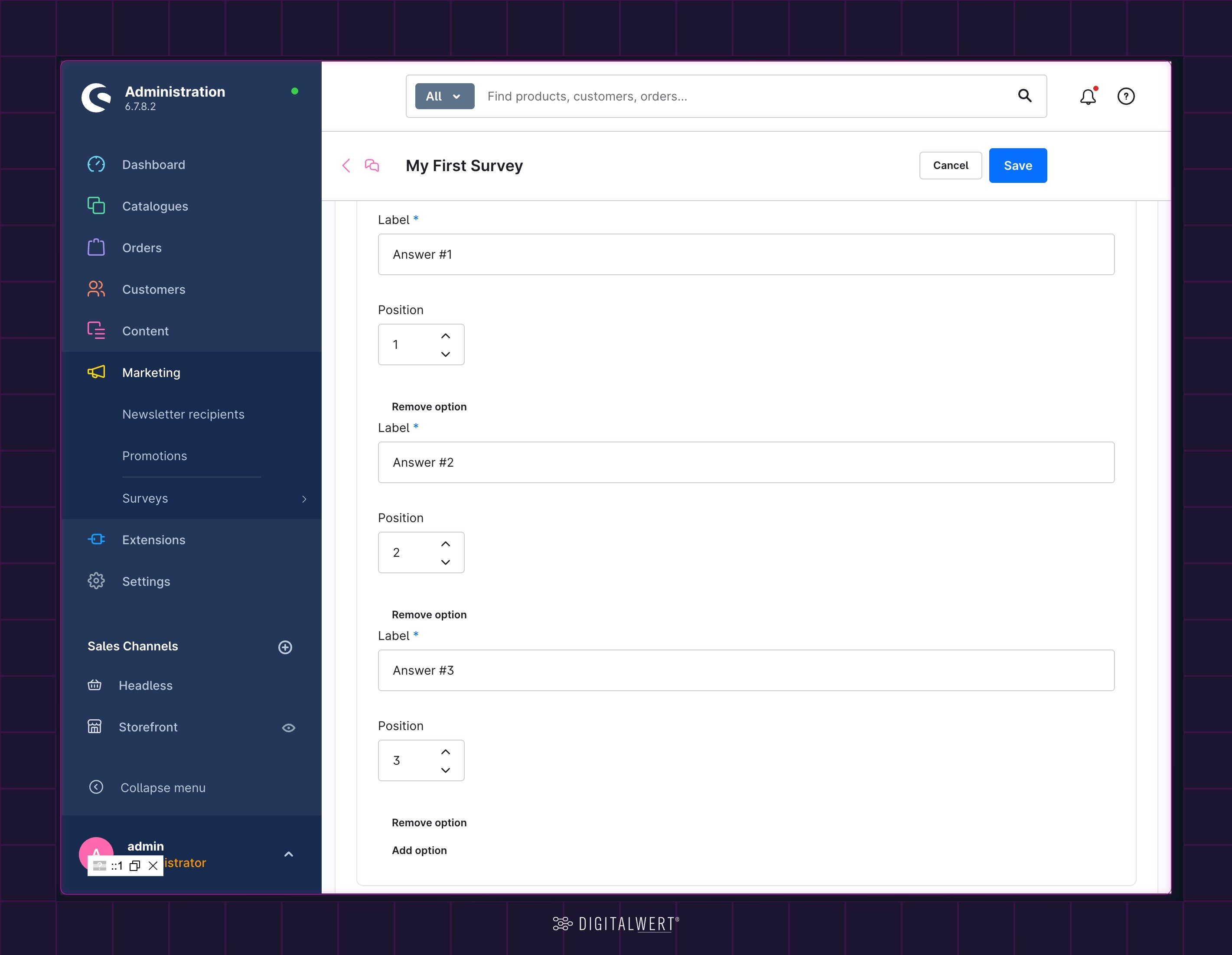Remove the Answer #1 option
Screen dimensions: 1232x955
click(x=429, y=407)
